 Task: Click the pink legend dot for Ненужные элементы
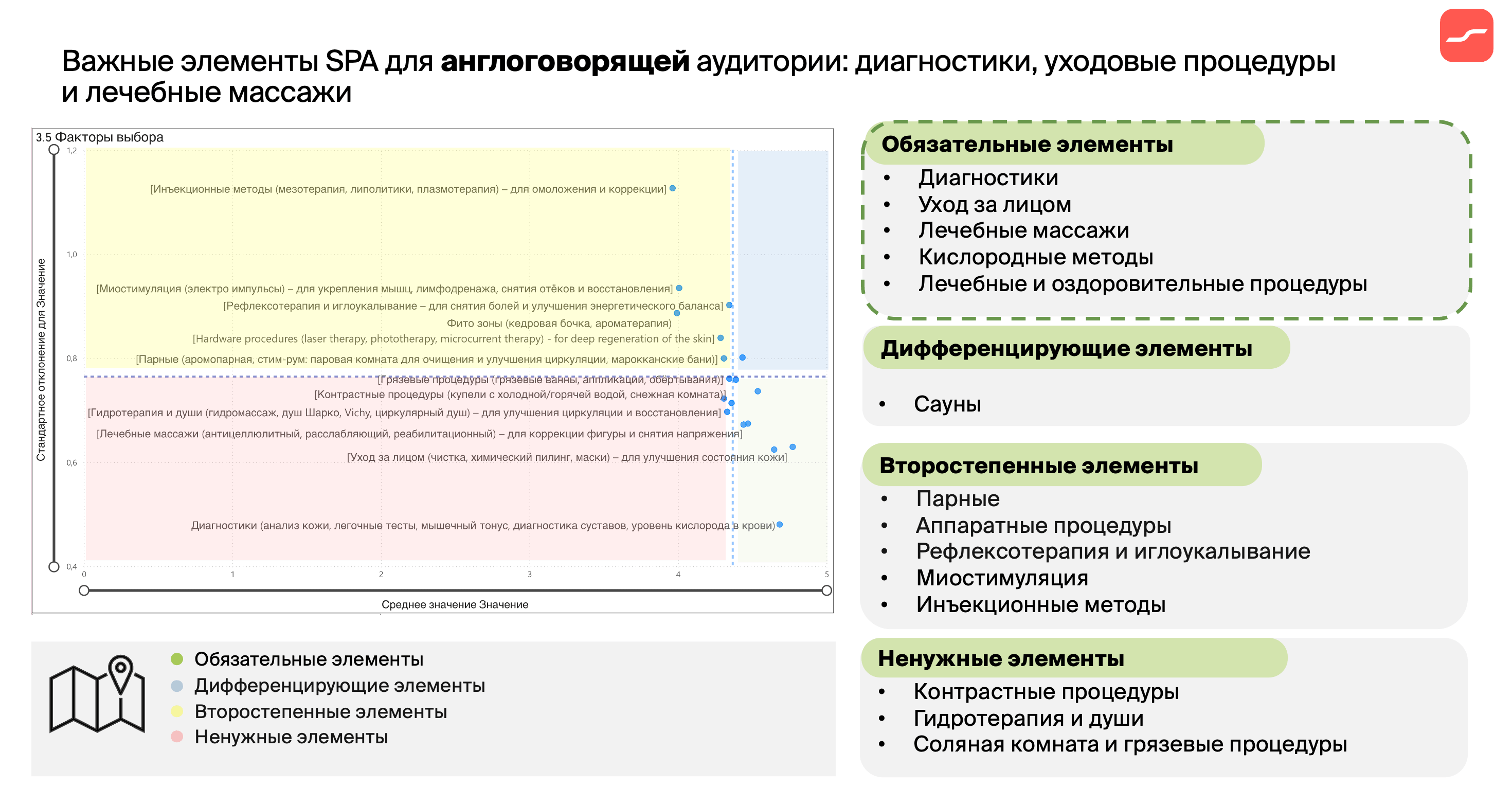(x=177, y=737)
